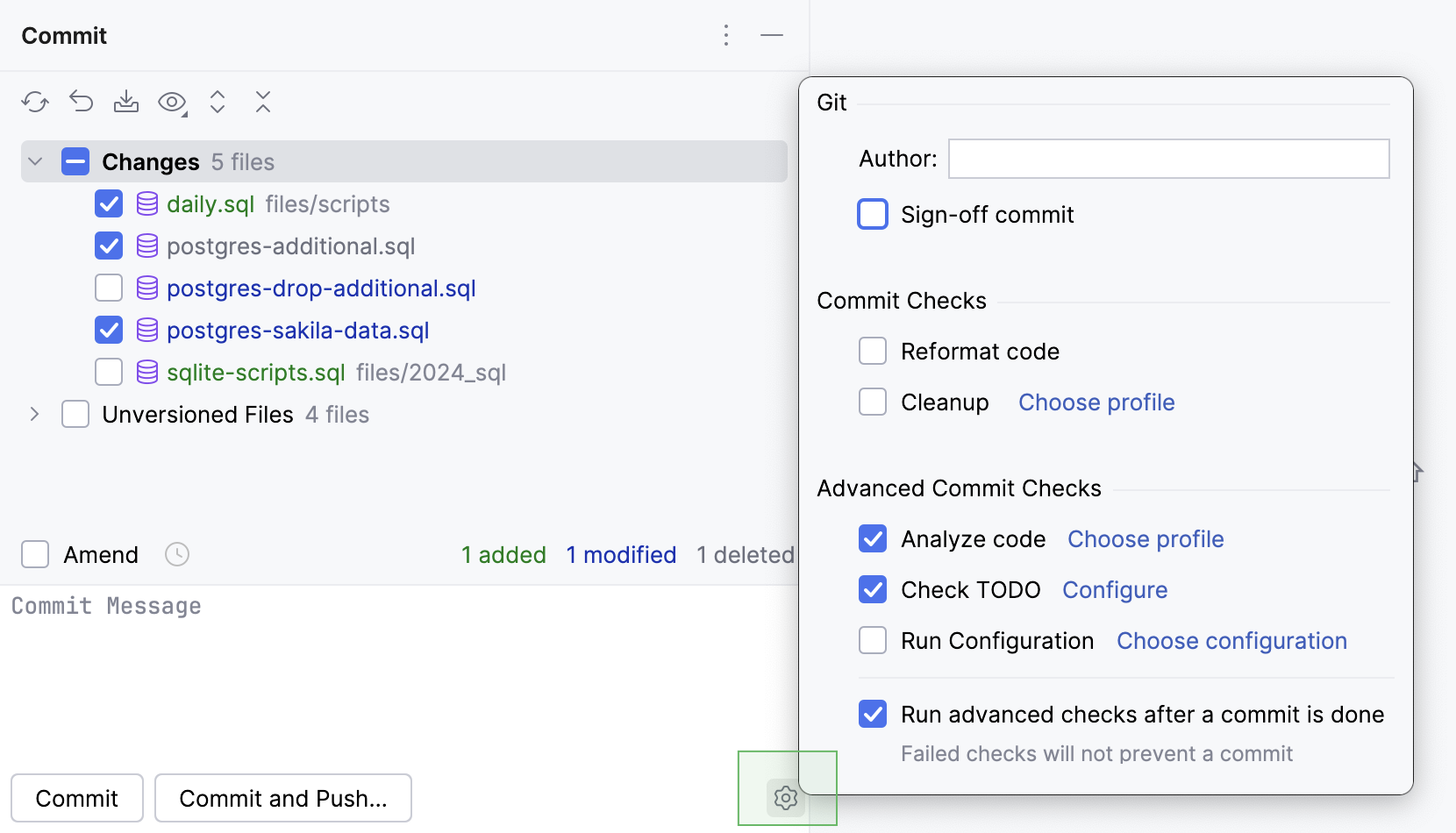This screenshot has height=833, width=1456.
Task: Open Choose profile for Analyze code
Action: click(x=1145, y=538)
